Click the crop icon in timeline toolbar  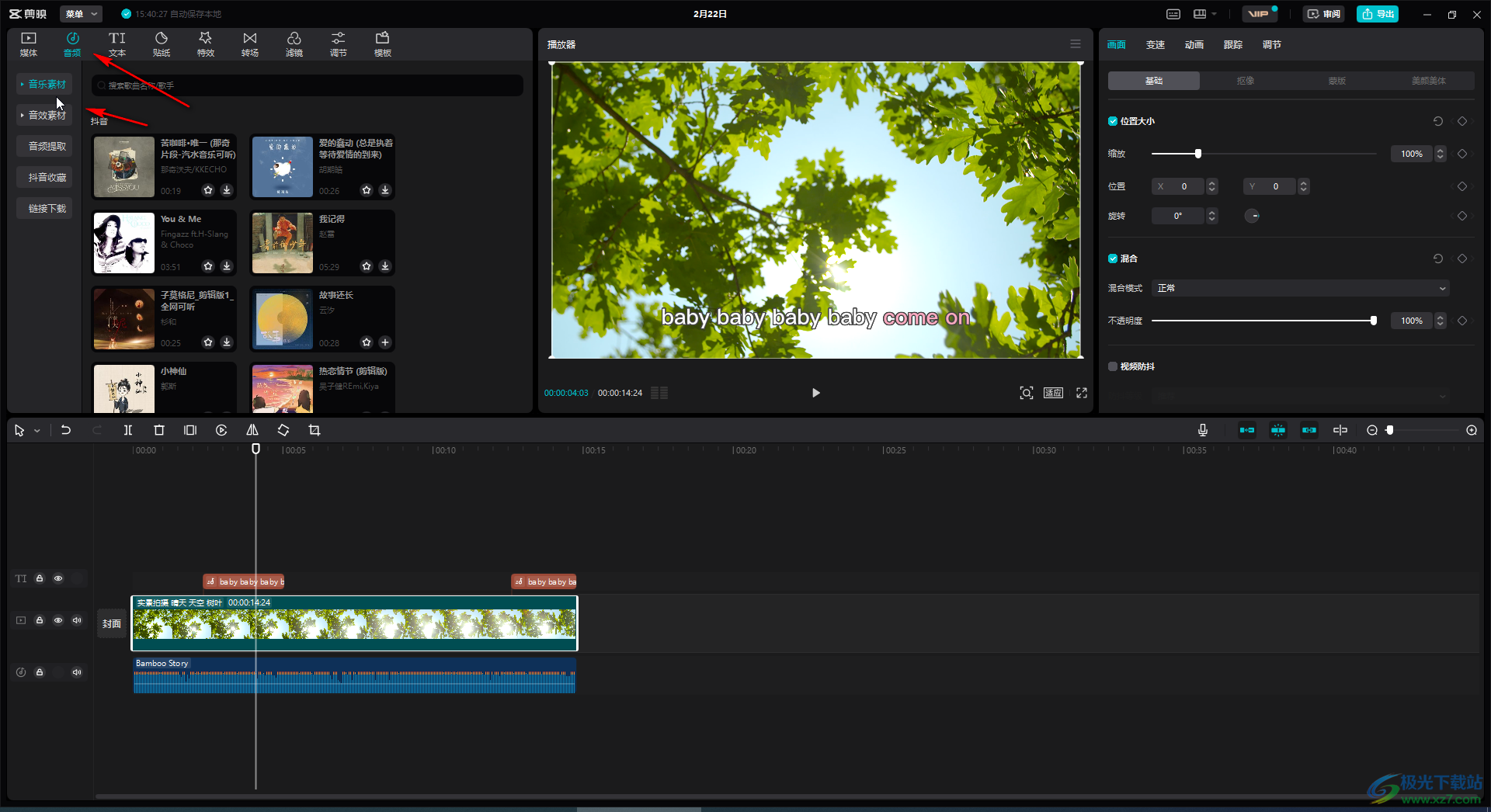[x=315, y=430]
